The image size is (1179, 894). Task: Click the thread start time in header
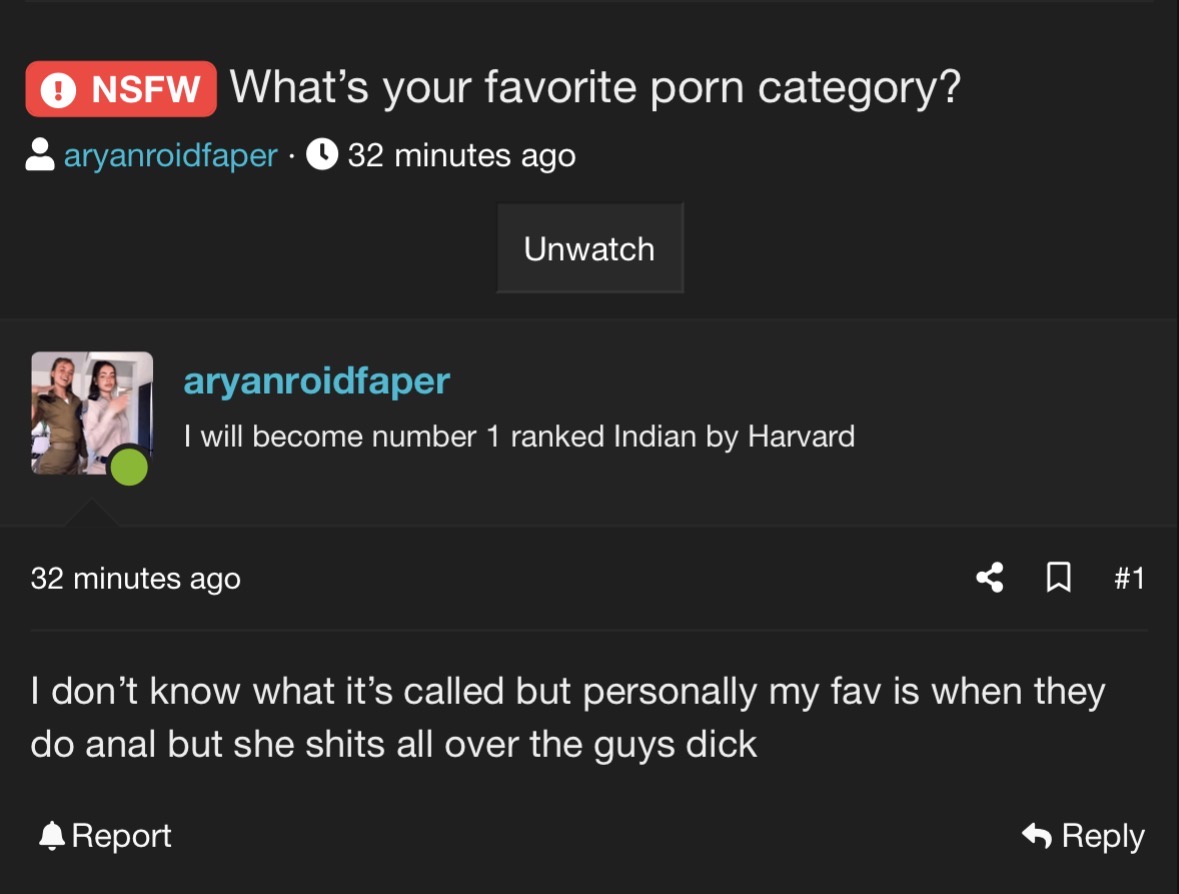pos(461,156)
